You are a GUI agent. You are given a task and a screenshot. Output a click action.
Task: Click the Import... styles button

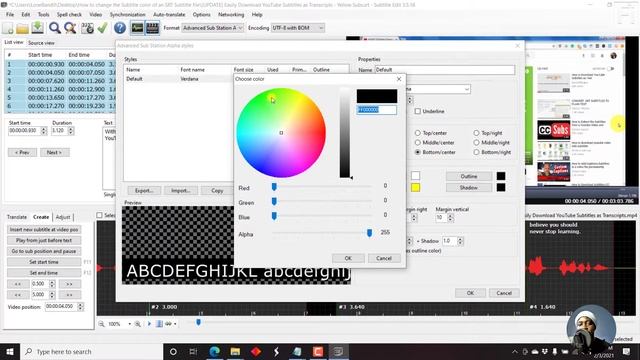tap(181, 191)
